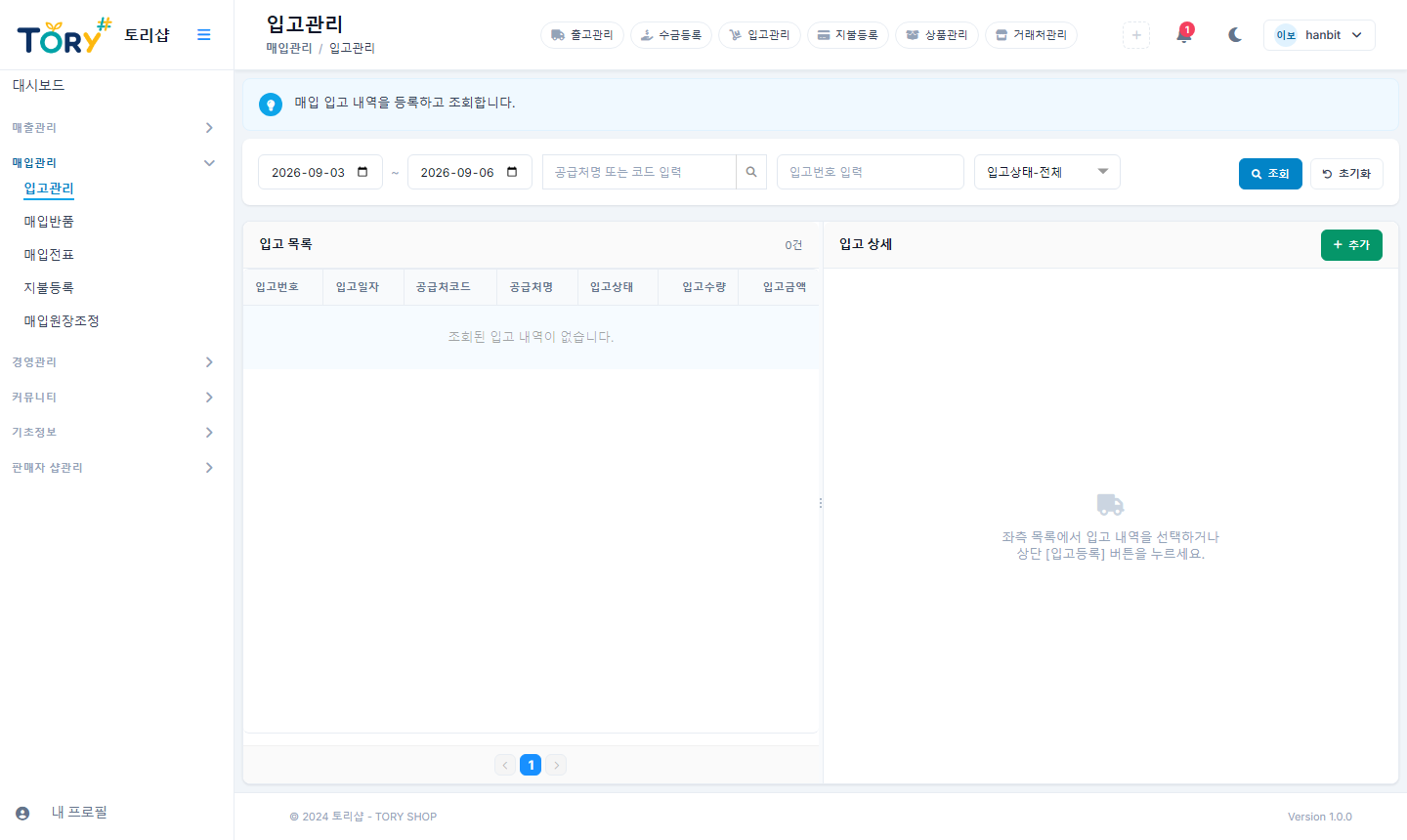Click the previous page arrow
The height and width of the screenshot is (840, 1407).
505,765
